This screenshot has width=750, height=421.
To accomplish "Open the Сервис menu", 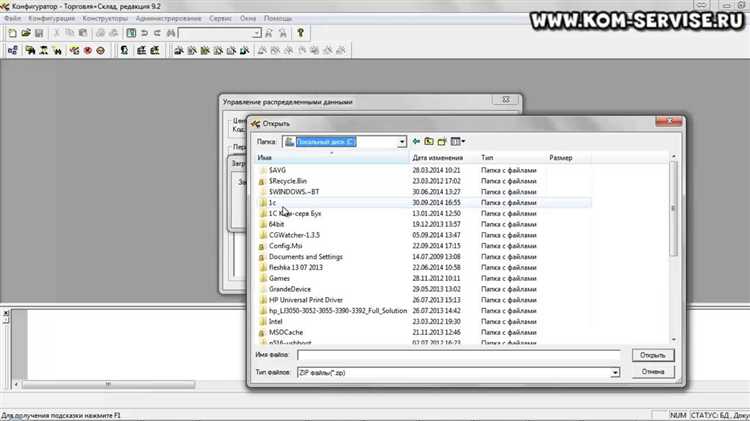I will point(220,18).
